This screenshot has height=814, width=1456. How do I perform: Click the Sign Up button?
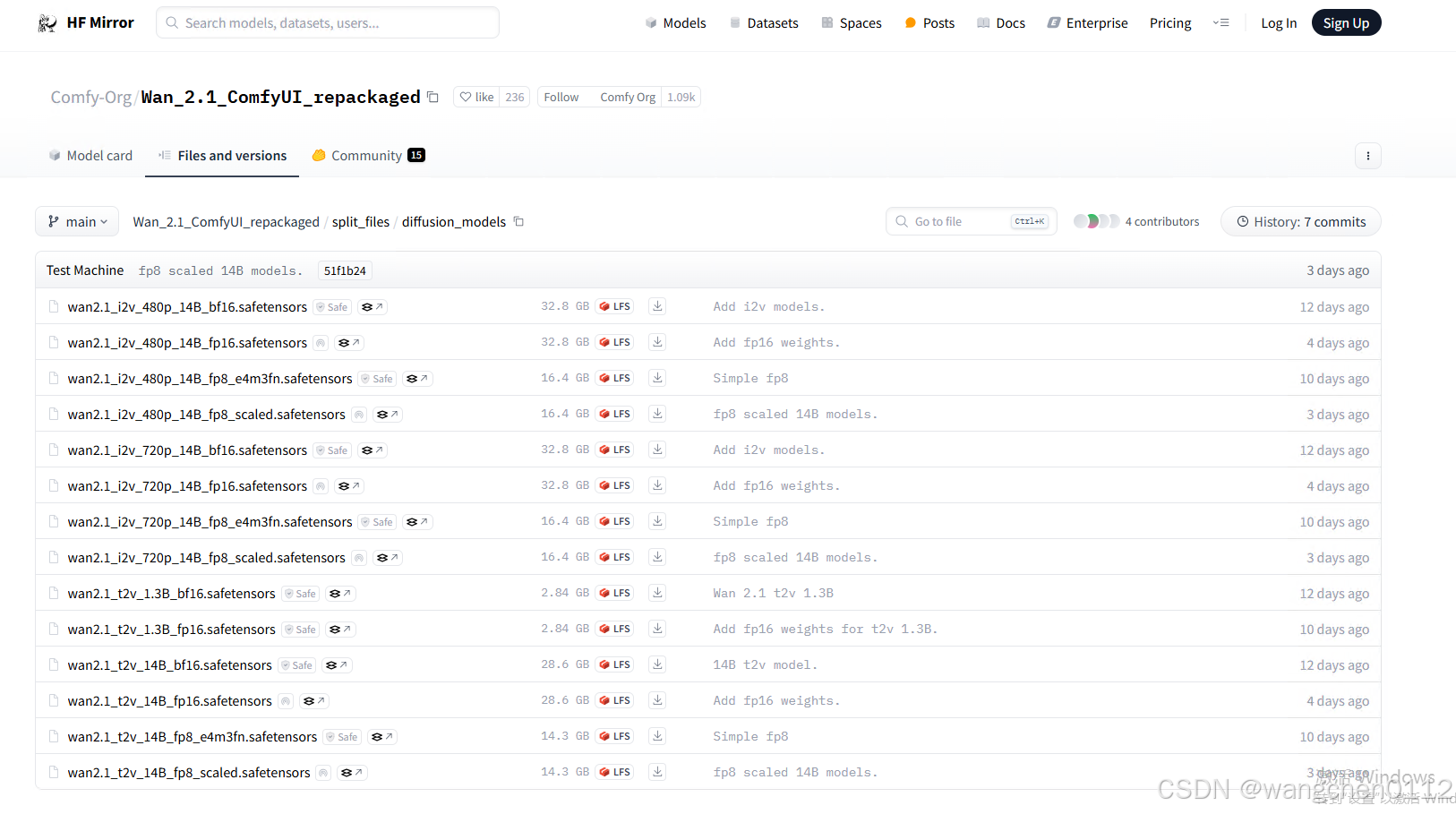pos(1346,23)
